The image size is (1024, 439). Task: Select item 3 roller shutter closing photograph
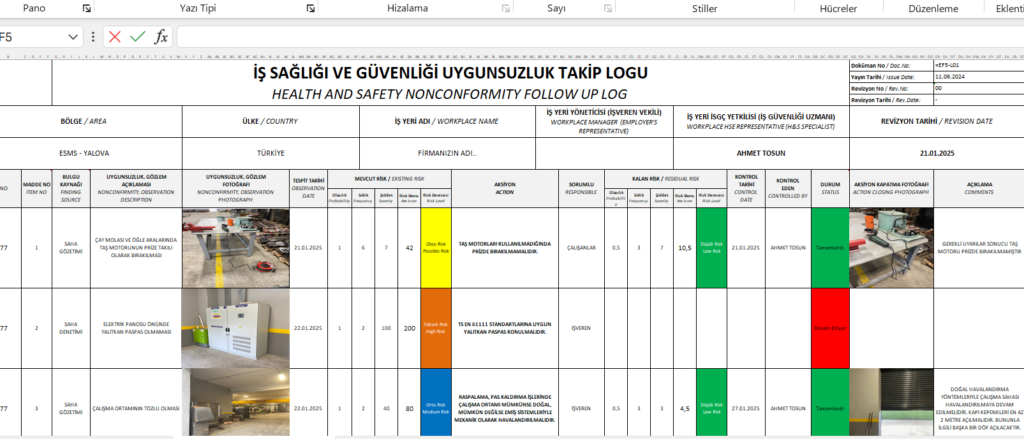coord(891,403)
